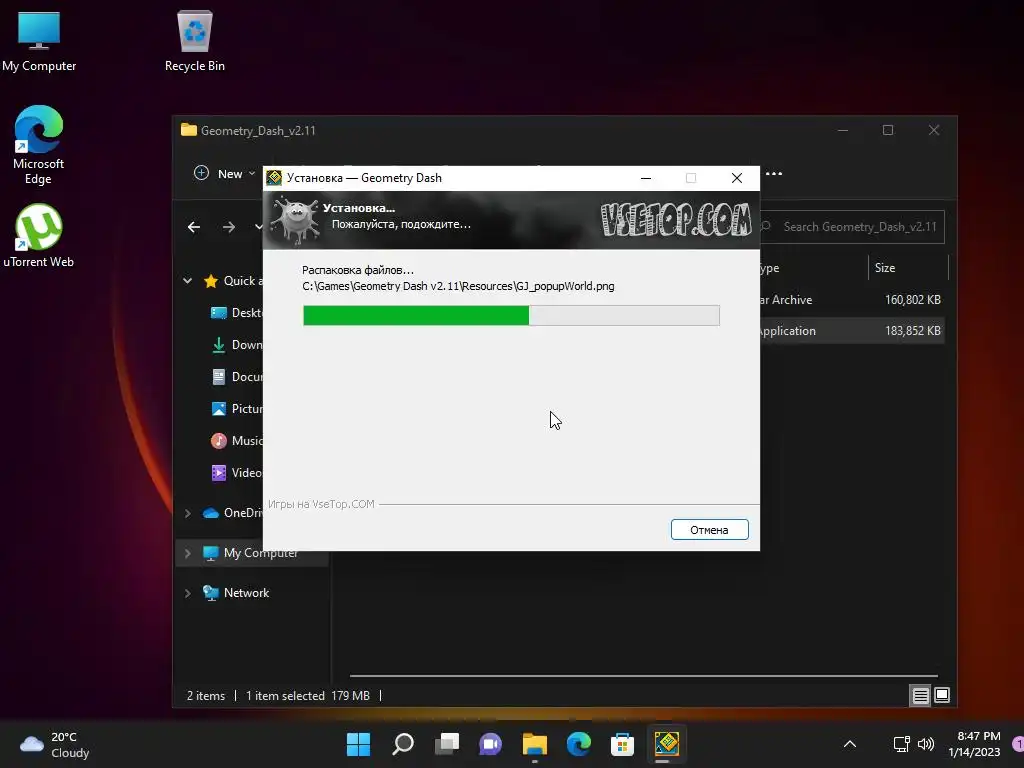Image resolution: width=1024 pixels, height=768 pixels.
Task: Open the weather widget 20°C Cloudy
Action: (55, 744)
